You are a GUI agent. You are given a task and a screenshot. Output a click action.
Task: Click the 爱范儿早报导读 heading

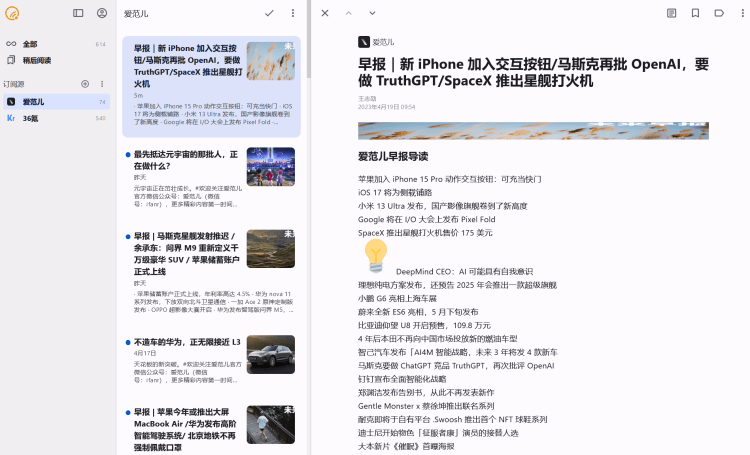point(393,156)
